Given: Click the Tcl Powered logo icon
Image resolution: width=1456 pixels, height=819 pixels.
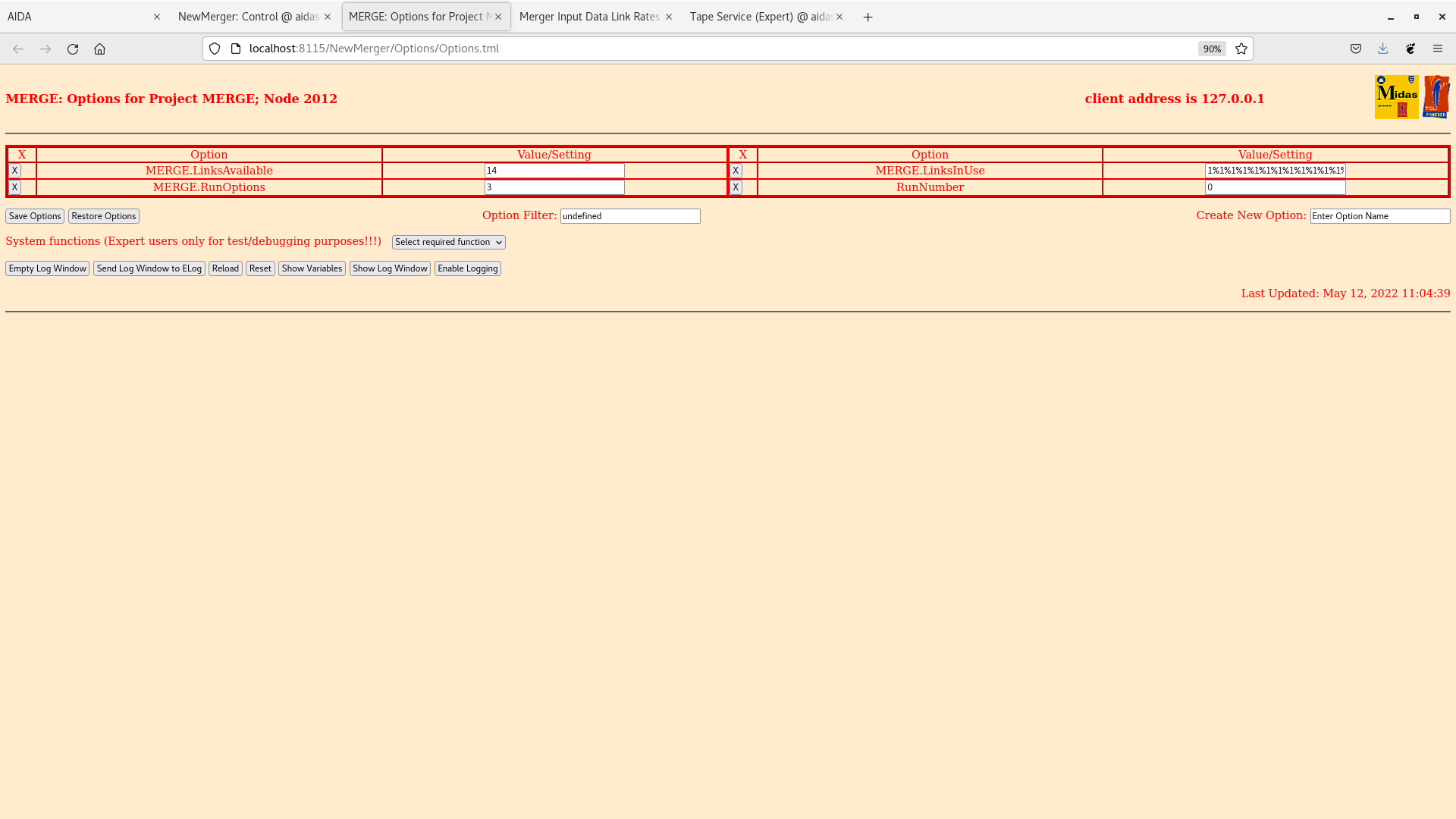Looking at the screenshot, I should (1436, 97).
